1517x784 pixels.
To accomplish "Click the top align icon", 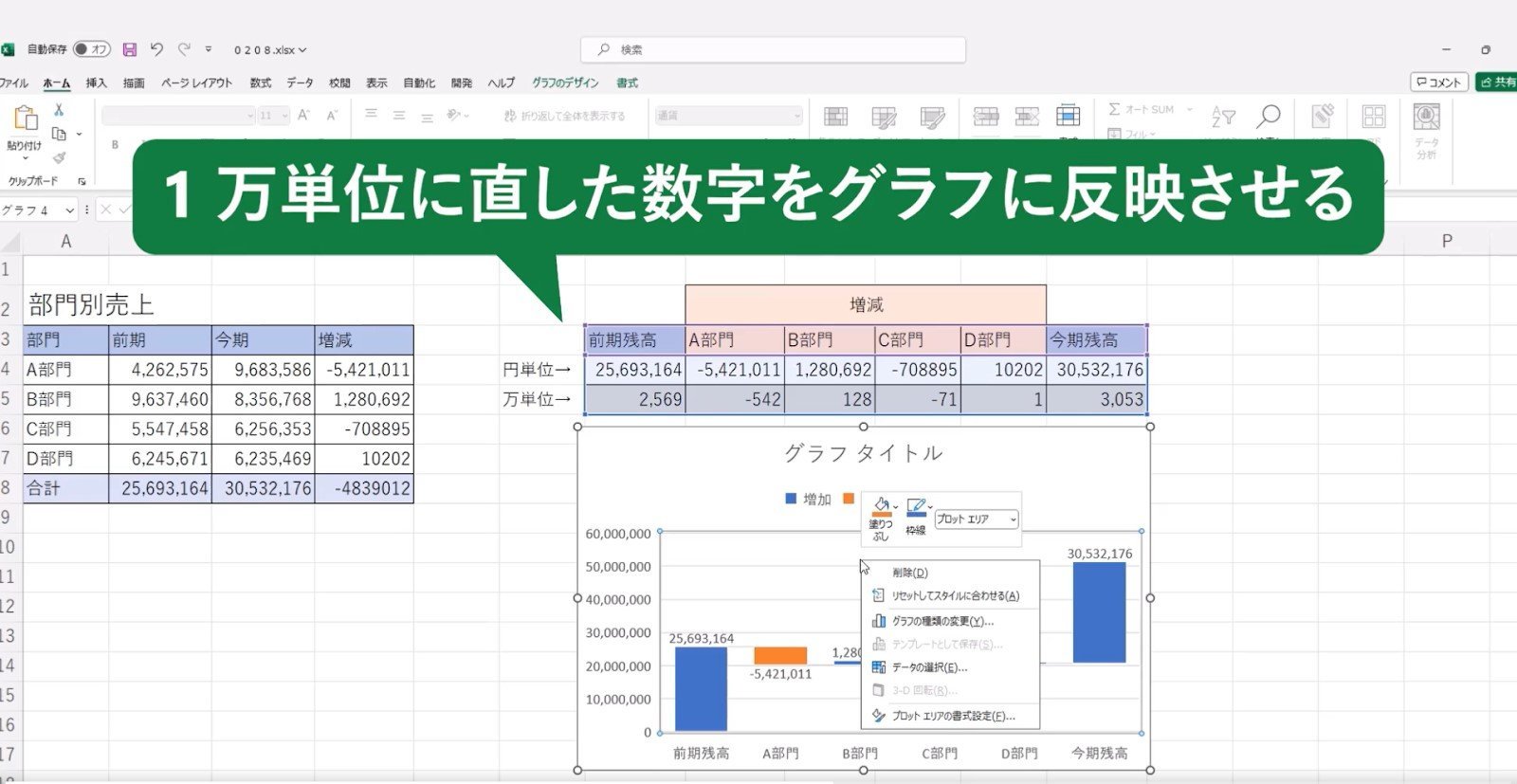I will pyautogui.click(x=371, y=115).
